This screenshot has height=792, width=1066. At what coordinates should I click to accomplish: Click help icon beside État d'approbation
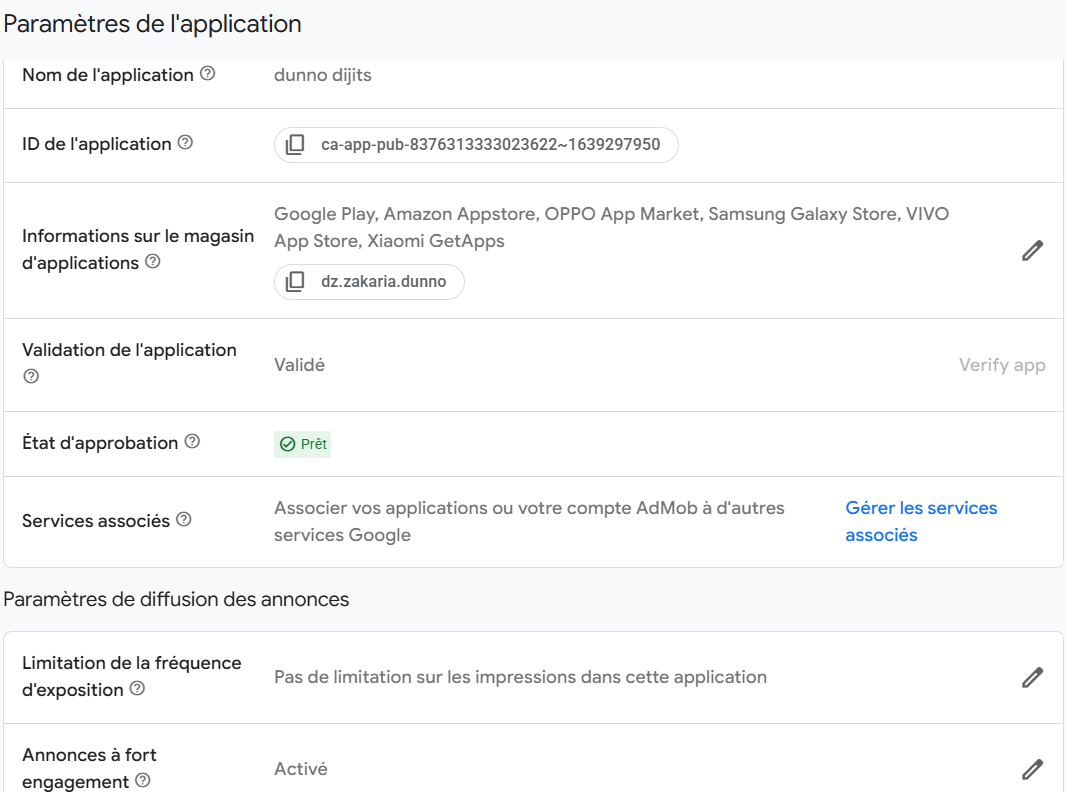192,442
